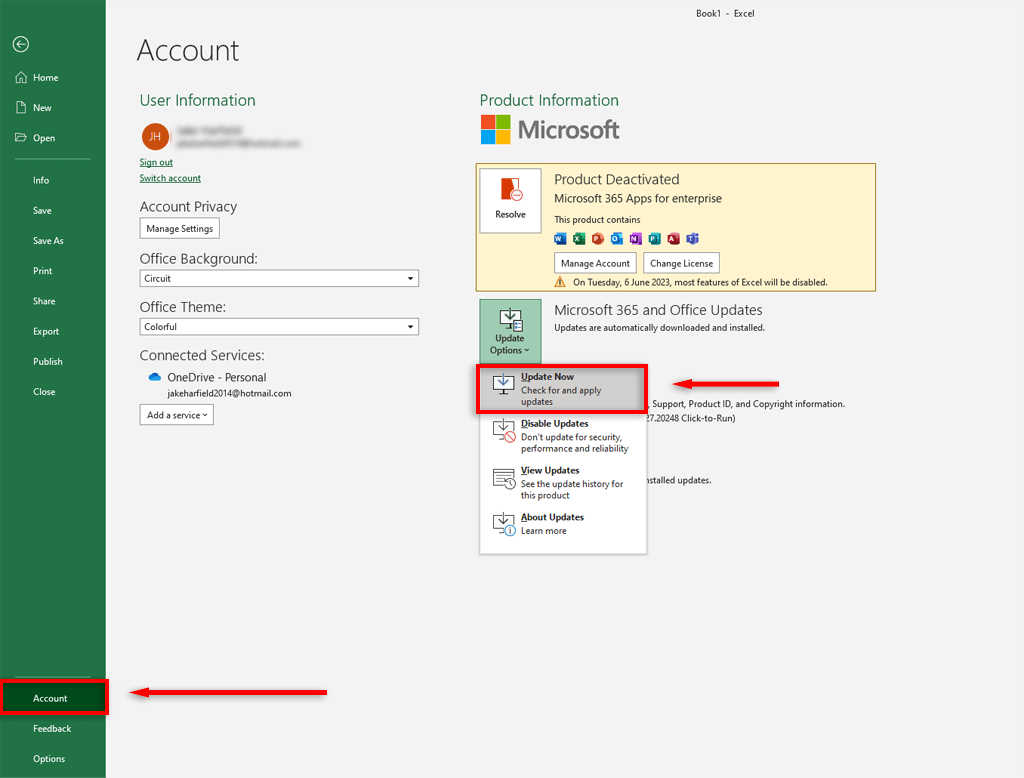Click the JH user avatar
1024x778 pixels.
[155, 137]
